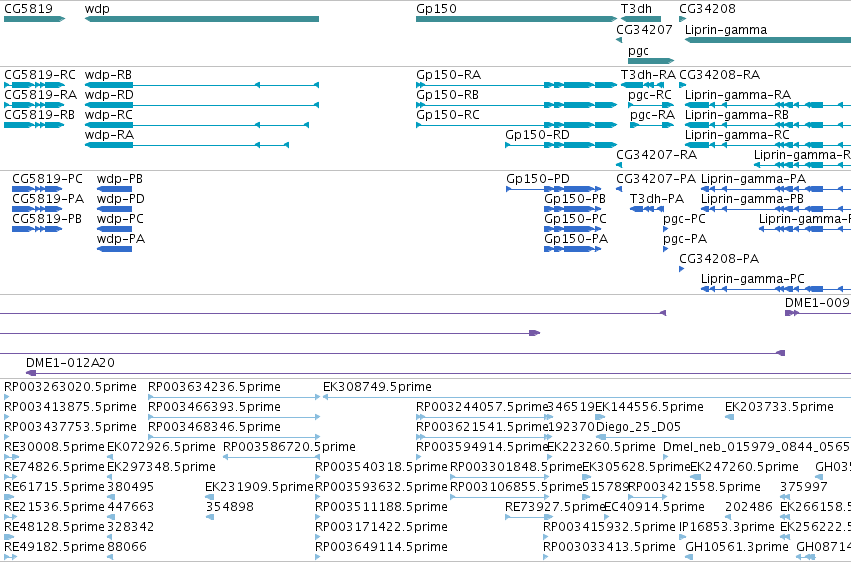Click the wdp gene bar

pyautogui.click(x=202, y=19)
